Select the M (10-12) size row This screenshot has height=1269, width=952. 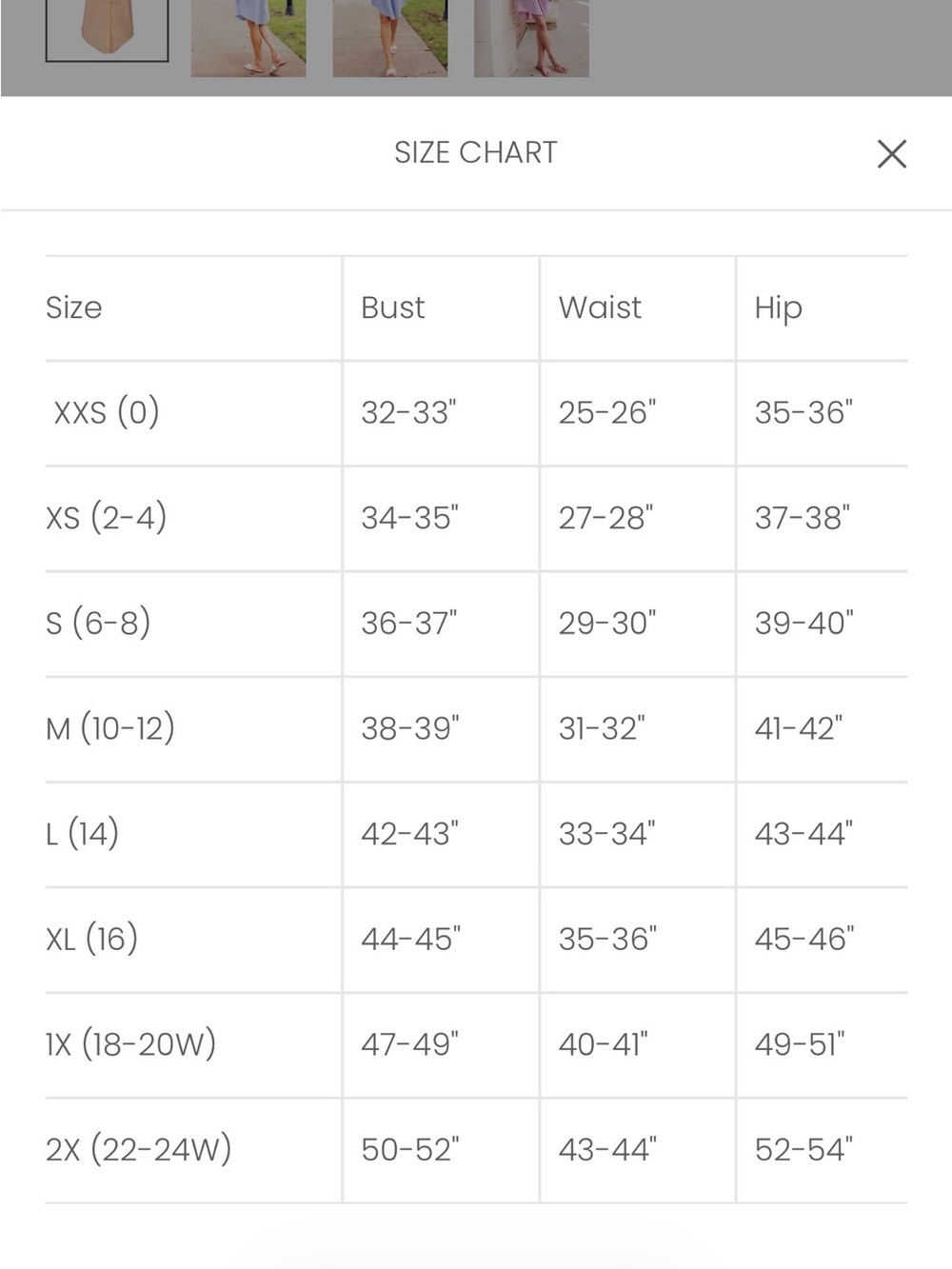476,729
